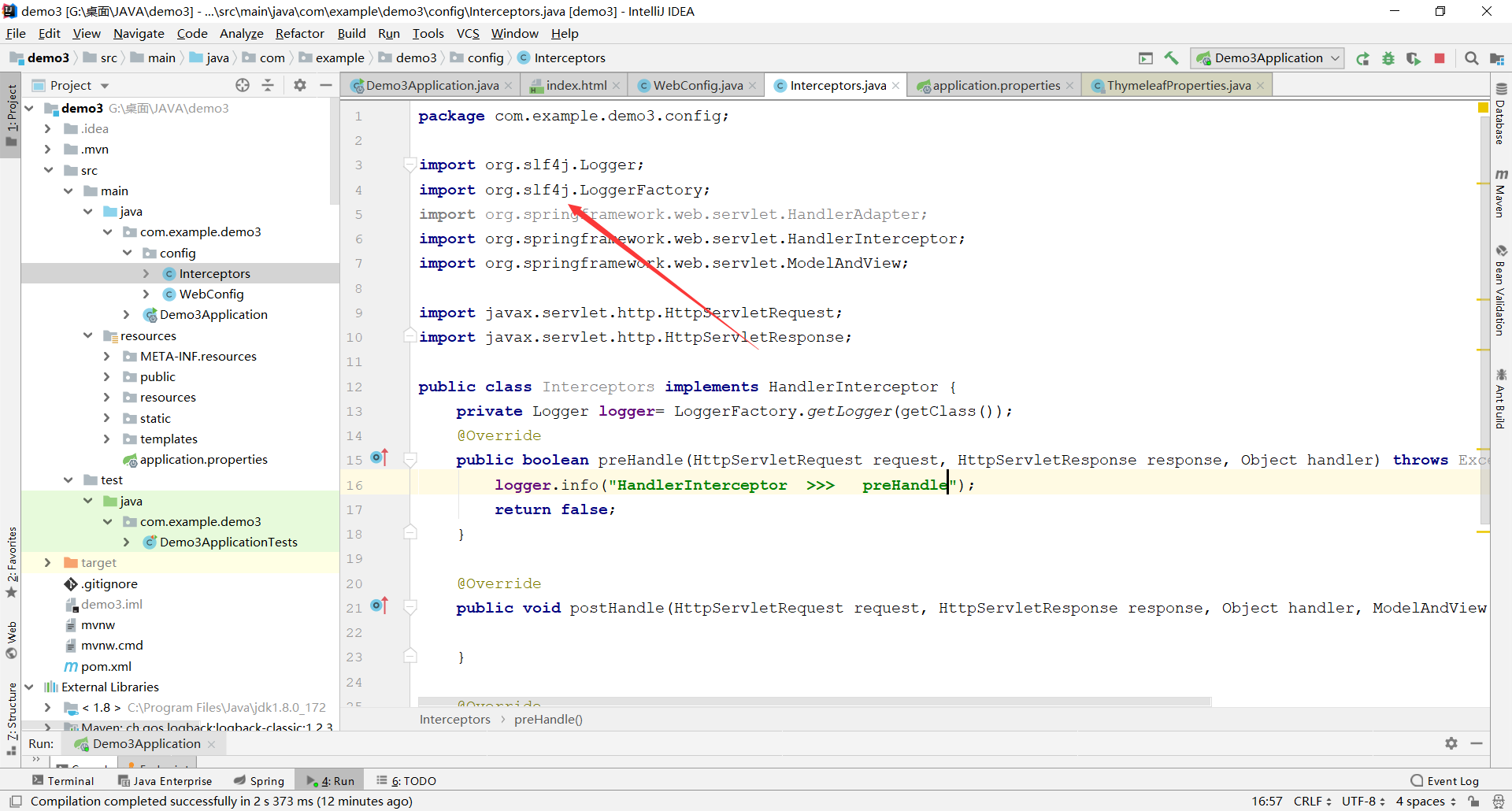Screen dimensions: 1512x811
Task: Open the Refactor menu
Action: coord(299,33)
